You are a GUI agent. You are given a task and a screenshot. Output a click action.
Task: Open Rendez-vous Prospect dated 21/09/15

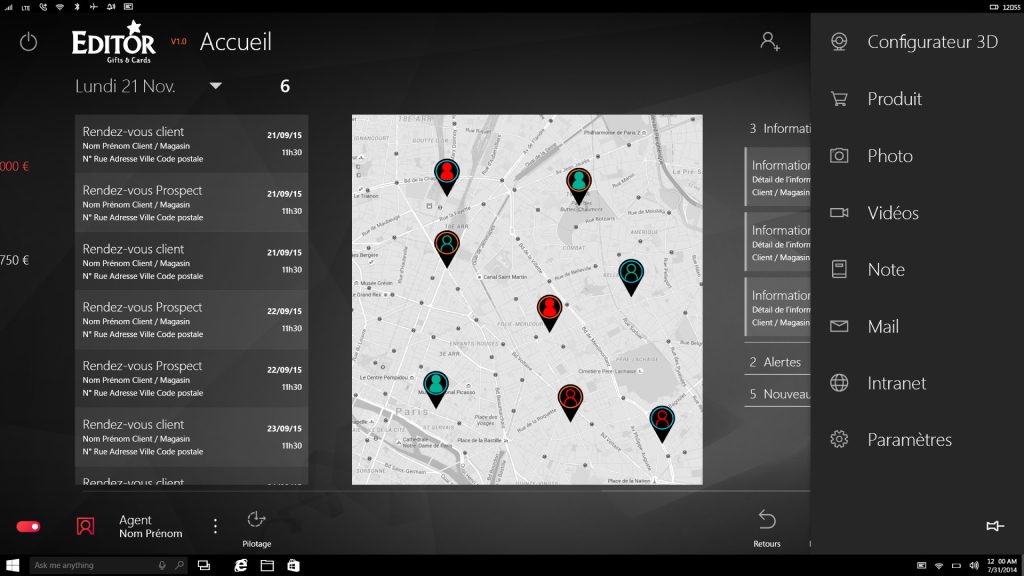point(191,202)
